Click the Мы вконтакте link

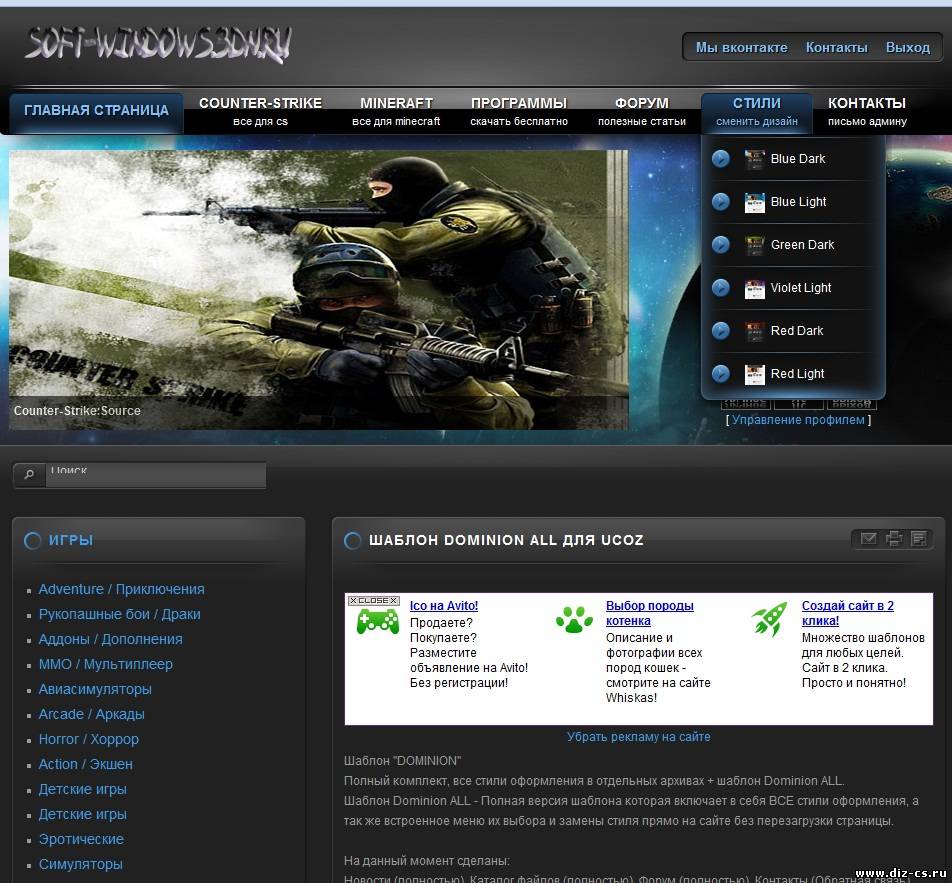click(x=741, y=47)
